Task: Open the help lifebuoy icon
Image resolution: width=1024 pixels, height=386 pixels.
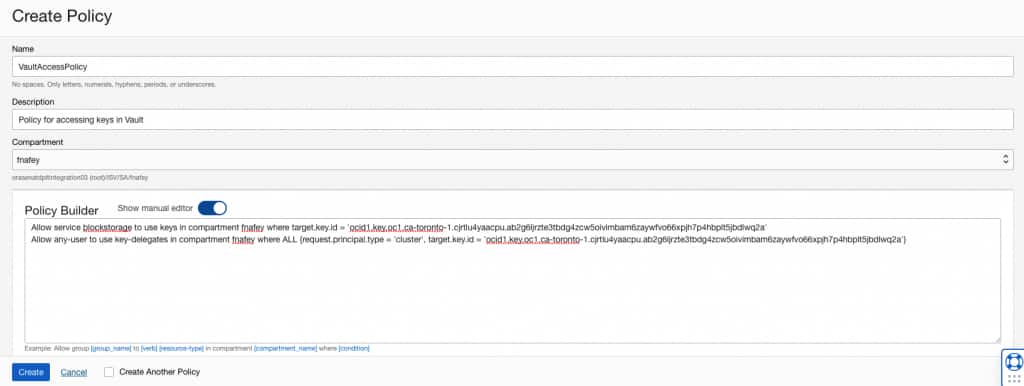Action: (x=1014, y=361)
